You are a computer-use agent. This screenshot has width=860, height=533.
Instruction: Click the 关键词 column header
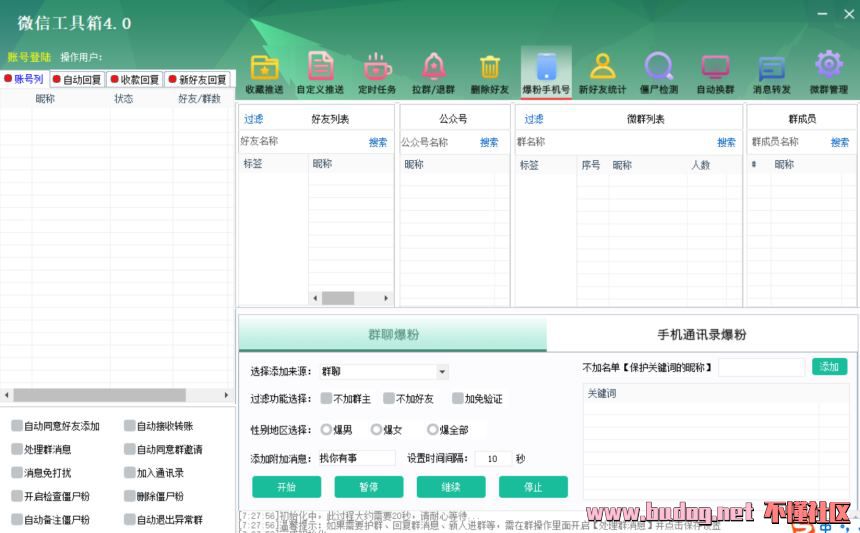[602, 393]
